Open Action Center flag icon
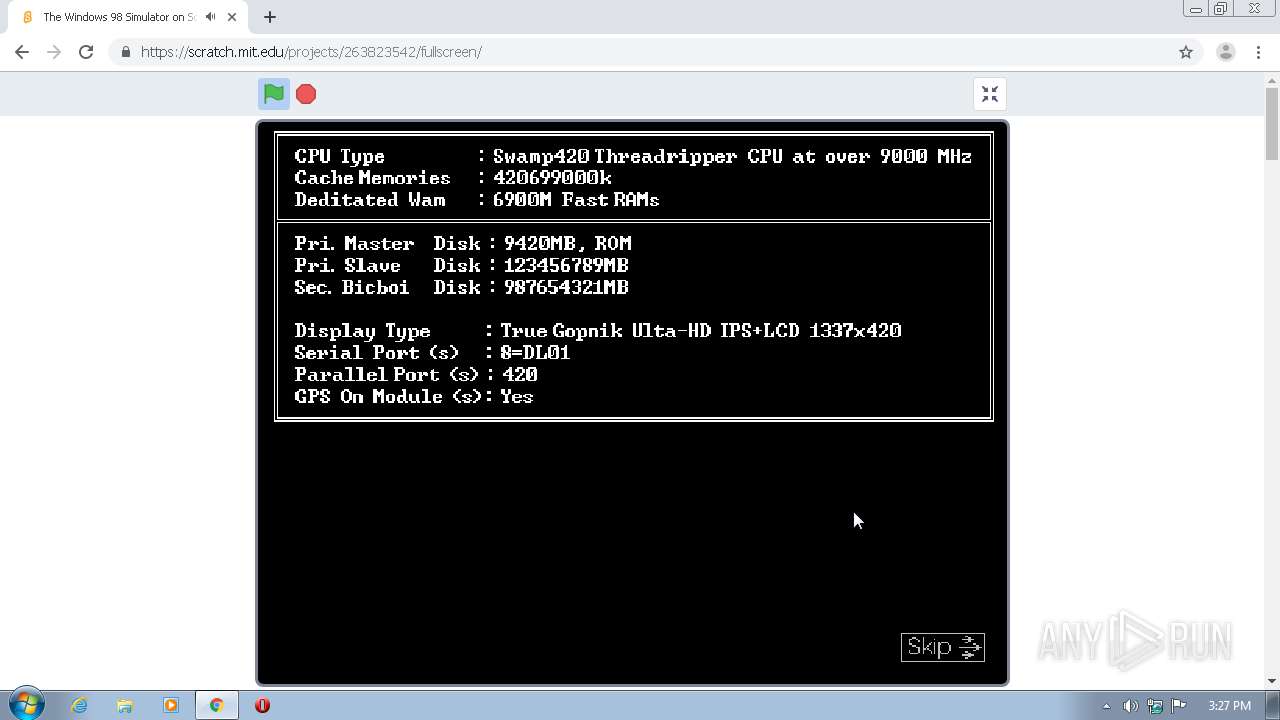 (1179, 706)
